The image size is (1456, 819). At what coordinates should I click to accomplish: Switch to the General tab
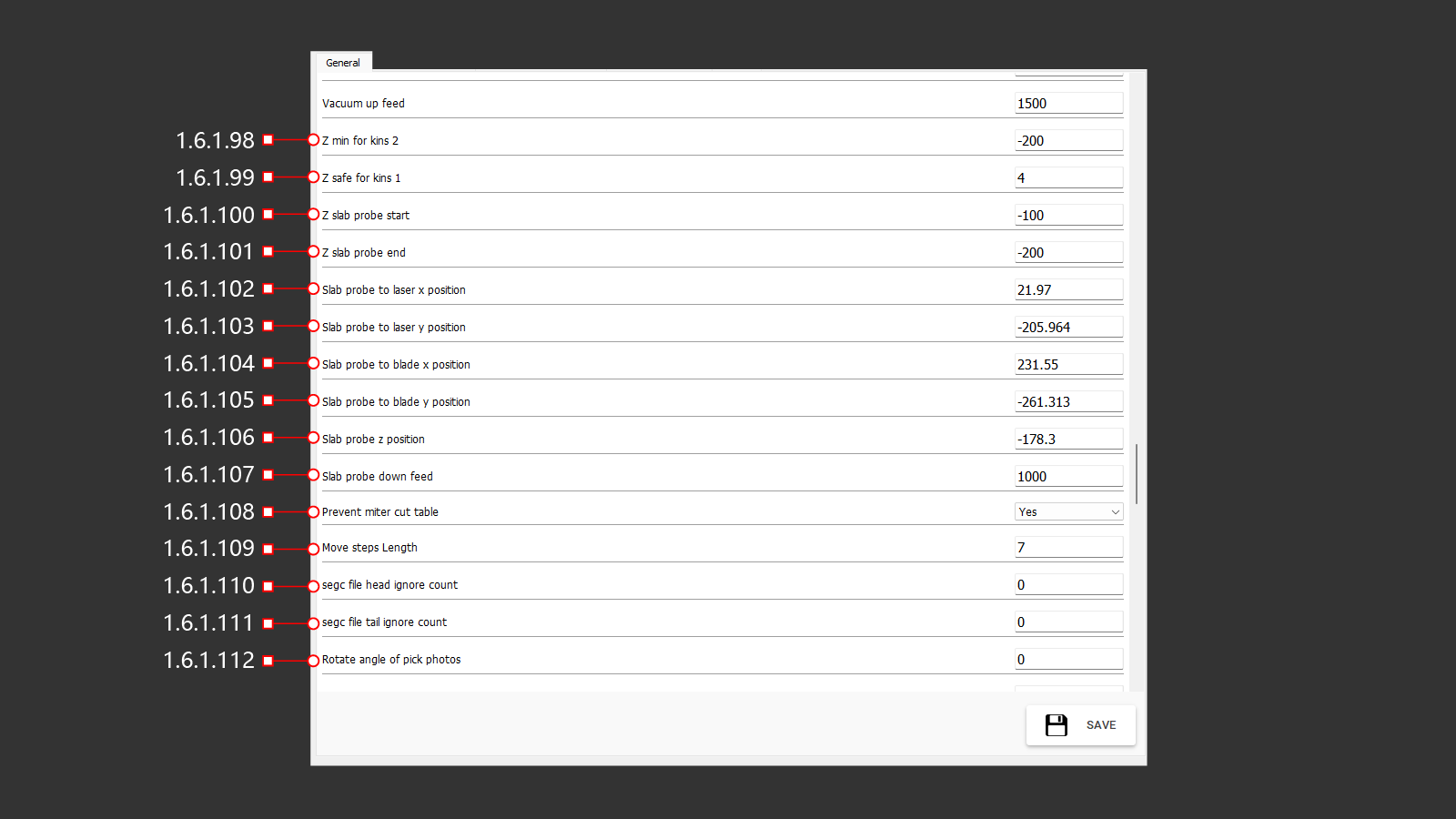[343, 63]
